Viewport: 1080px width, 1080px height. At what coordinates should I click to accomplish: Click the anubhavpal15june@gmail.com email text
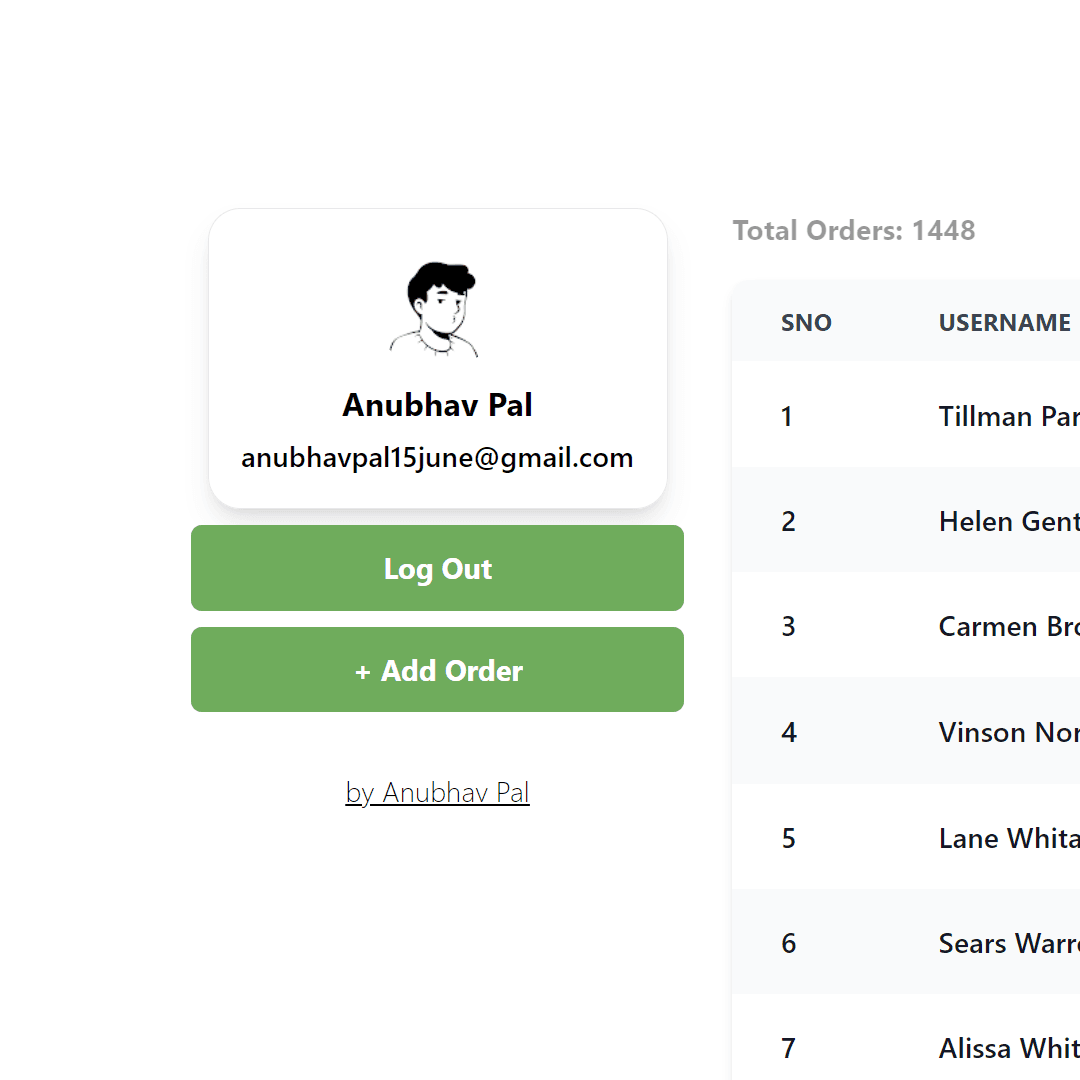437,458
